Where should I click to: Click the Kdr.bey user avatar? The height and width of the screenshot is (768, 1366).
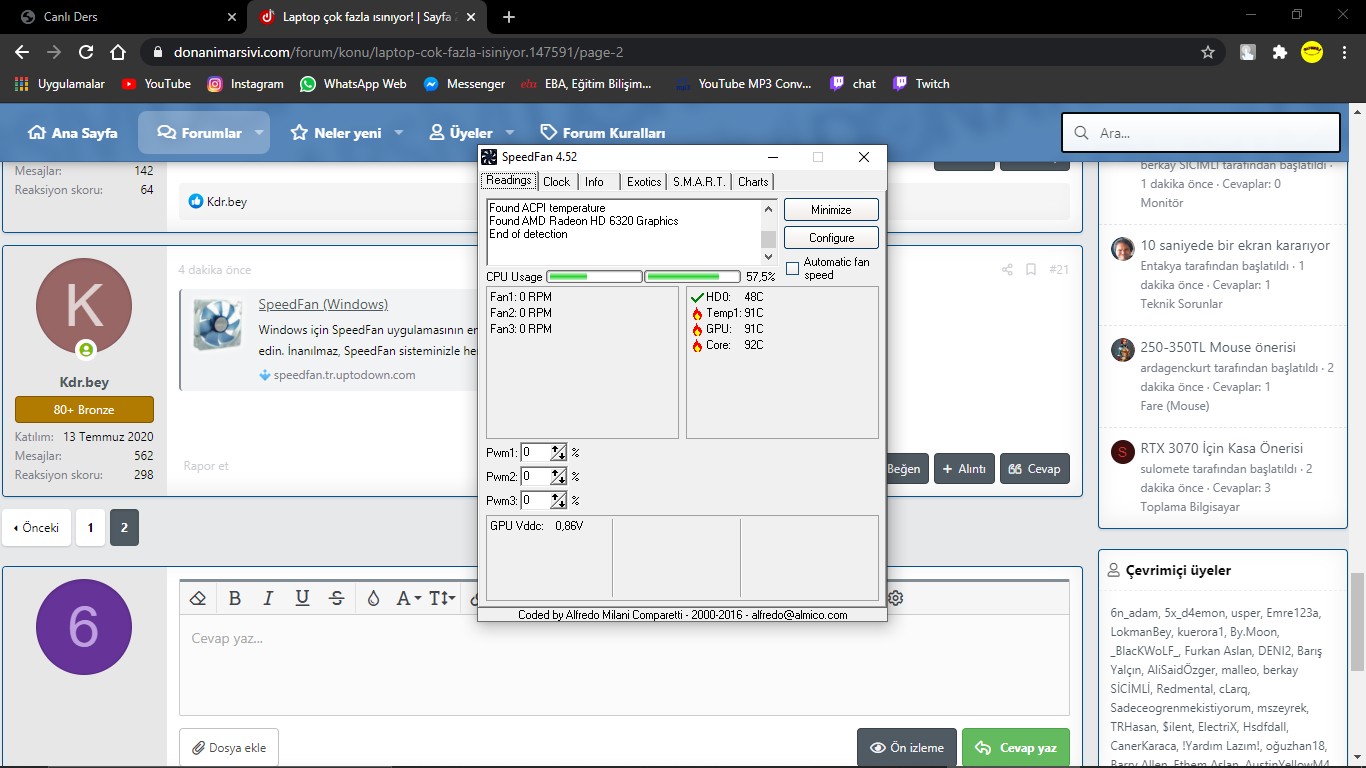84,306
